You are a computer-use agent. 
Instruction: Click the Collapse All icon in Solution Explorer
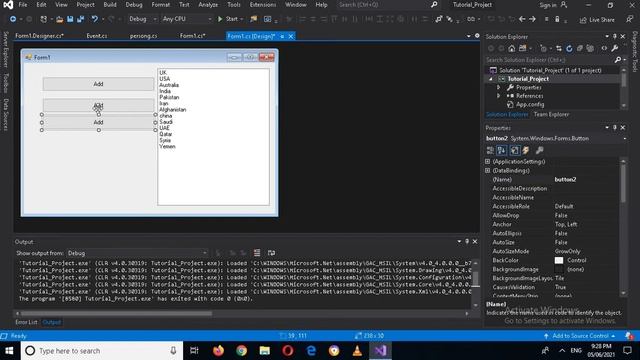click(580, 49)
